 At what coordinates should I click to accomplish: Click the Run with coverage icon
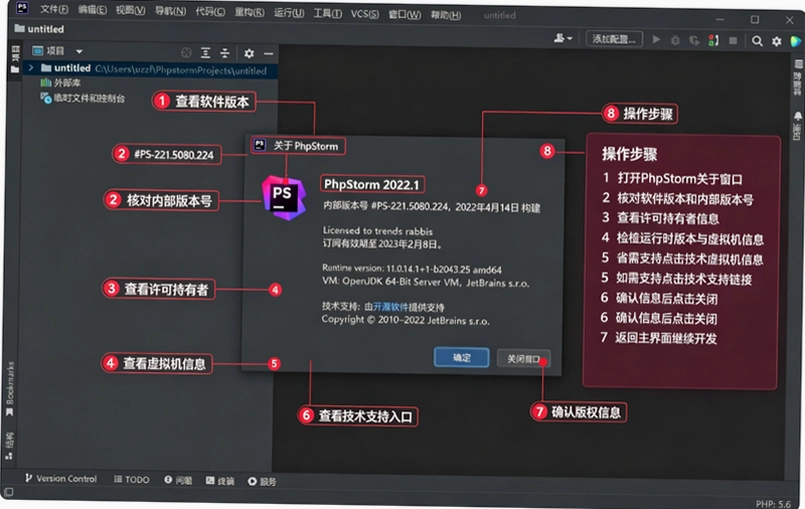694,40
